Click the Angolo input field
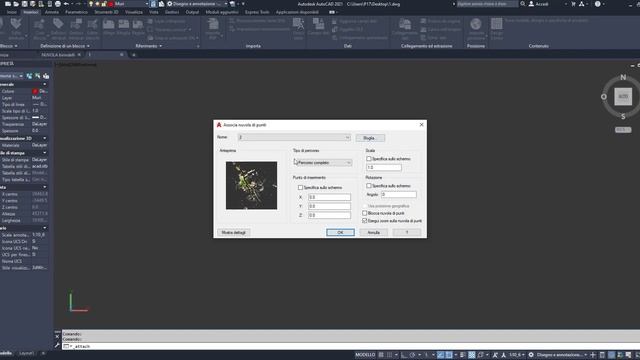640x360 pixels. click(x=398, y=195)
